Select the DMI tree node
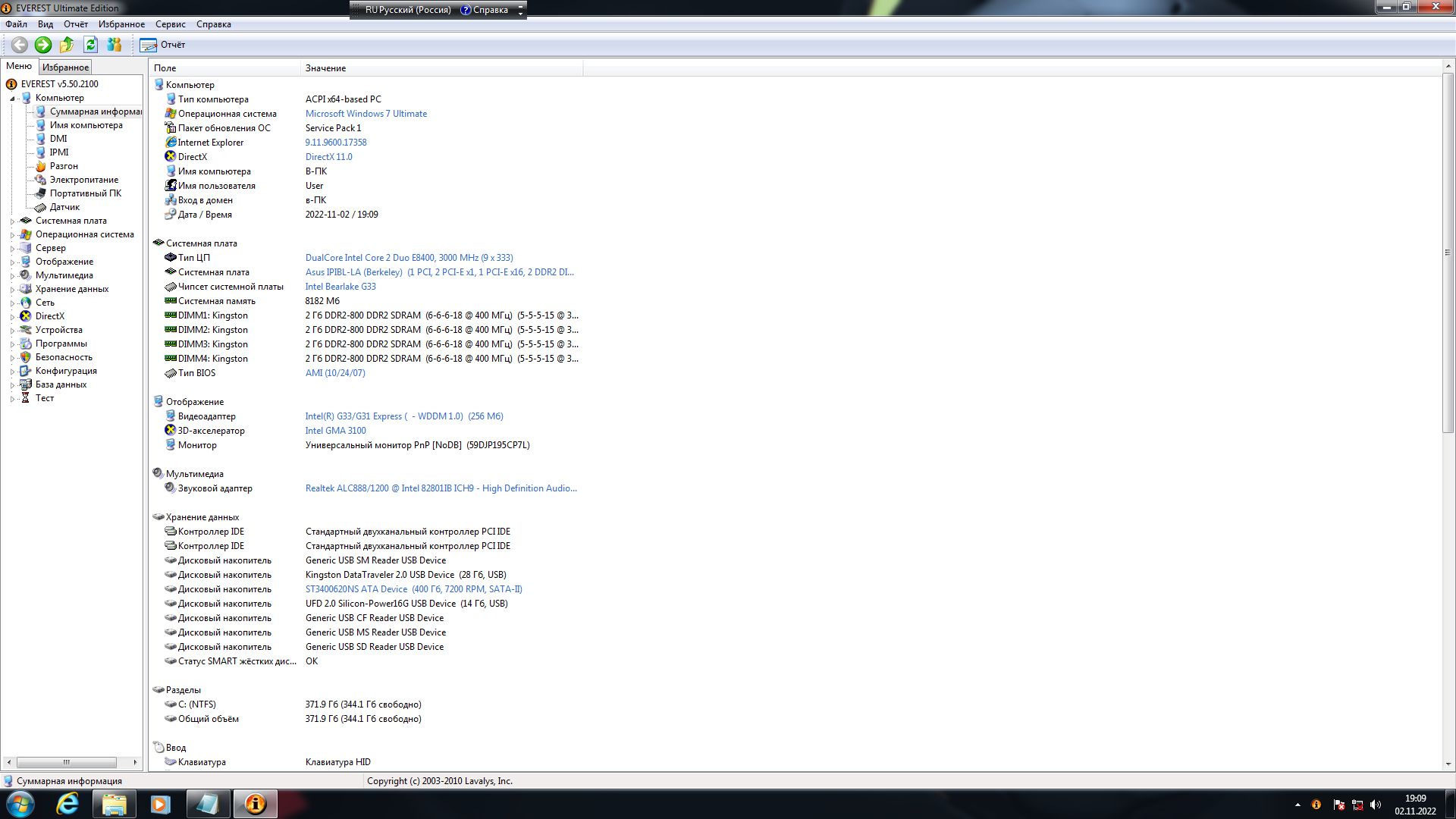 click(58, 139)
